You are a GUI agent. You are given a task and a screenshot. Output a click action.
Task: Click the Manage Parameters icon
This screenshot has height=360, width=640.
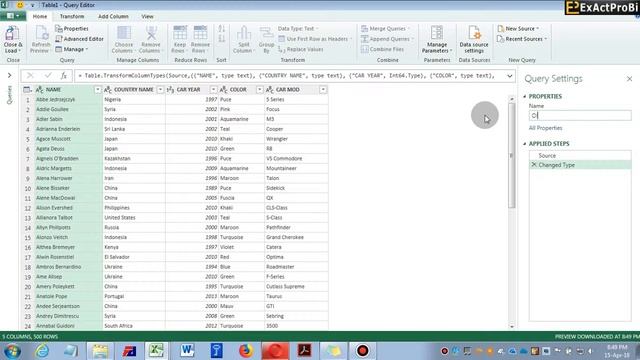tap(436, 39)
